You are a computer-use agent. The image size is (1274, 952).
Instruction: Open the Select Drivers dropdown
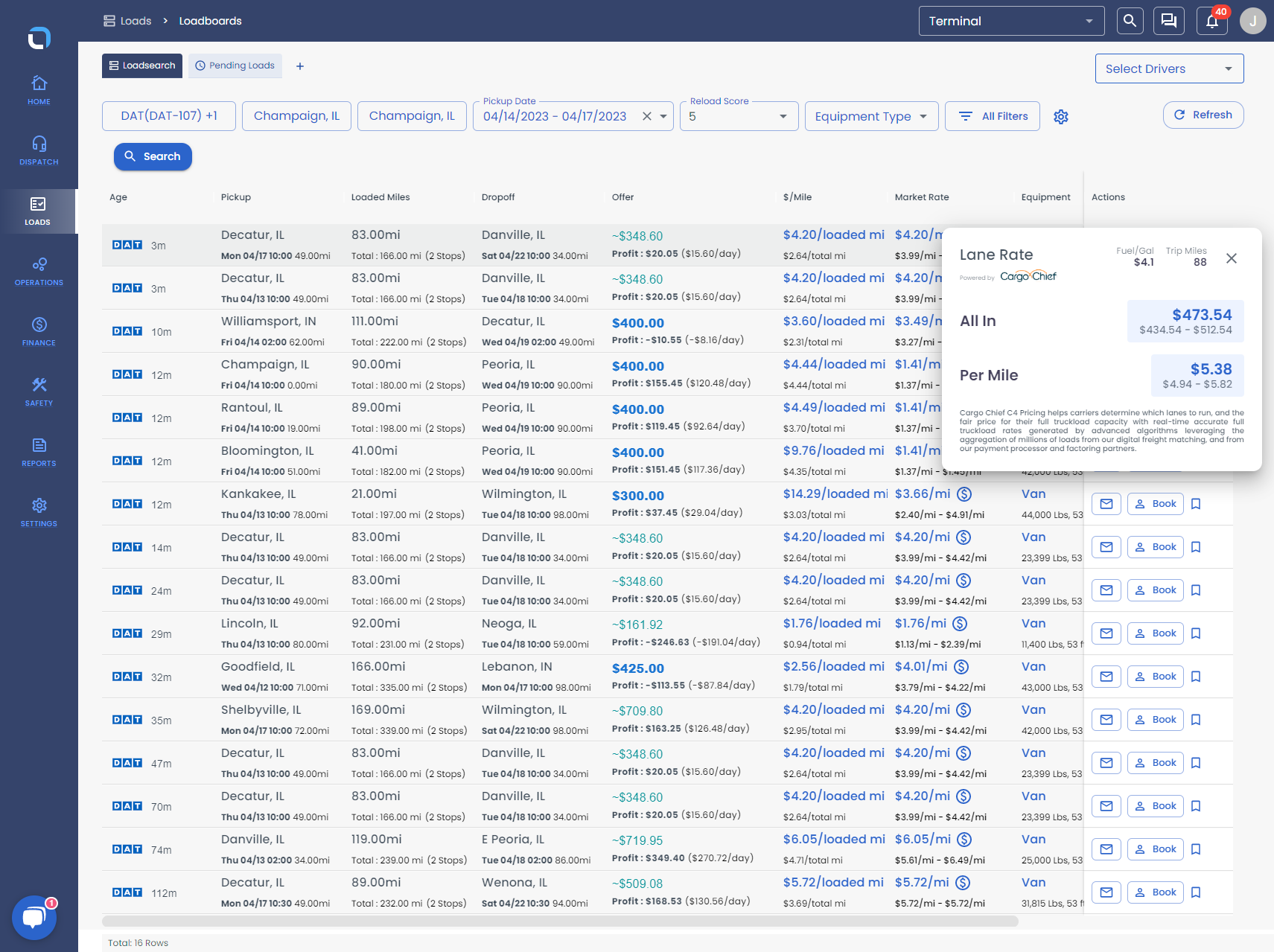pyautogui.click(x=1169, y=68)
